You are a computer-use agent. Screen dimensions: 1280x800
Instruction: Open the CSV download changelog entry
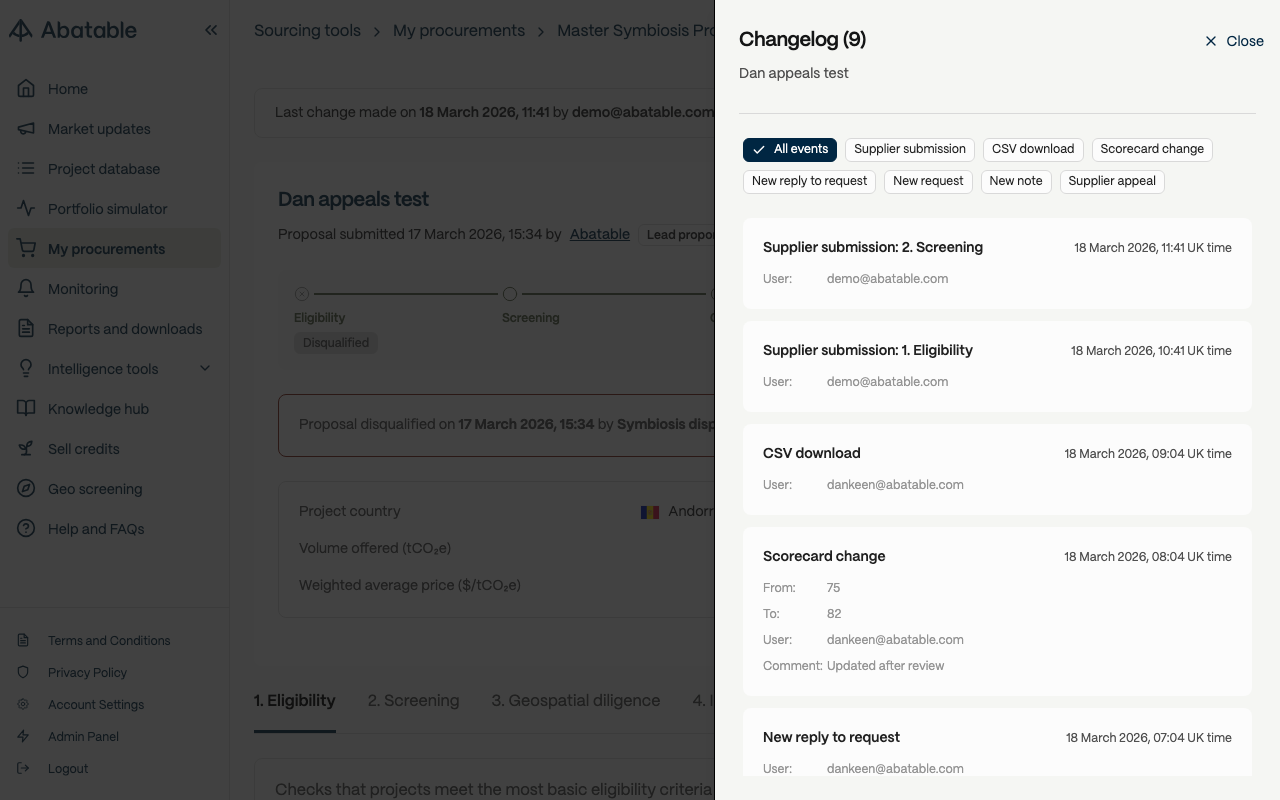point(997,469)
